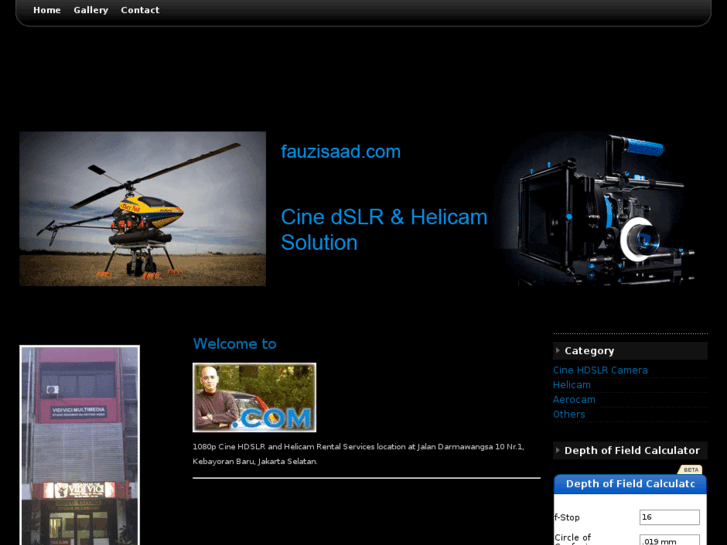Viewport: 727px width, 545px height.
Task: Click the BETA badge on calculator
Action: 690,470
